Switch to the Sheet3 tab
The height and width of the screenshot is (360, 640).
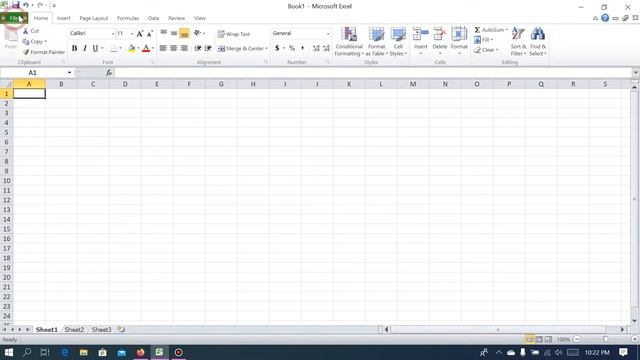(101, 329)
